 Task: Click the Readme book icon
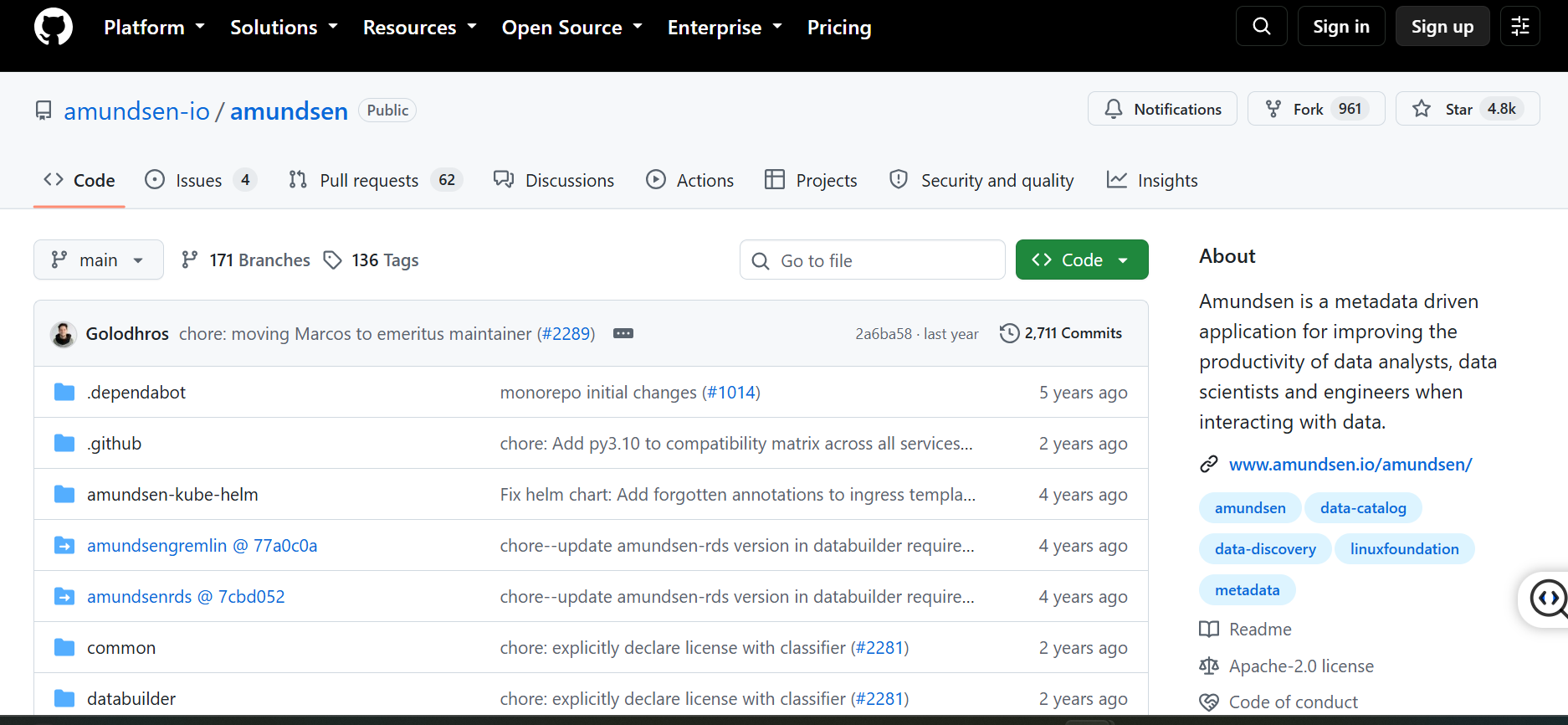pyautogui.click(x=1209, y=629)
